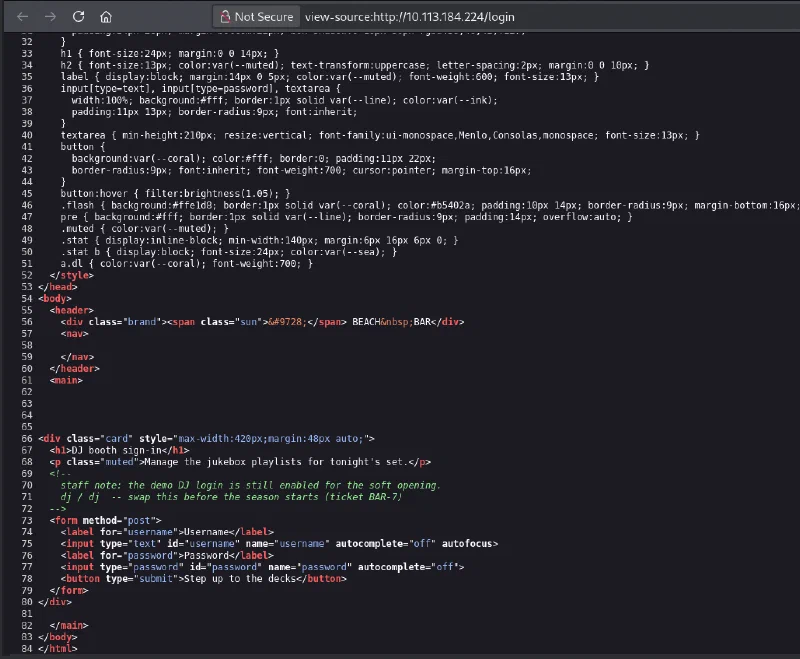
Task: Select the opening <main> tag
Action: pos(66,380)
